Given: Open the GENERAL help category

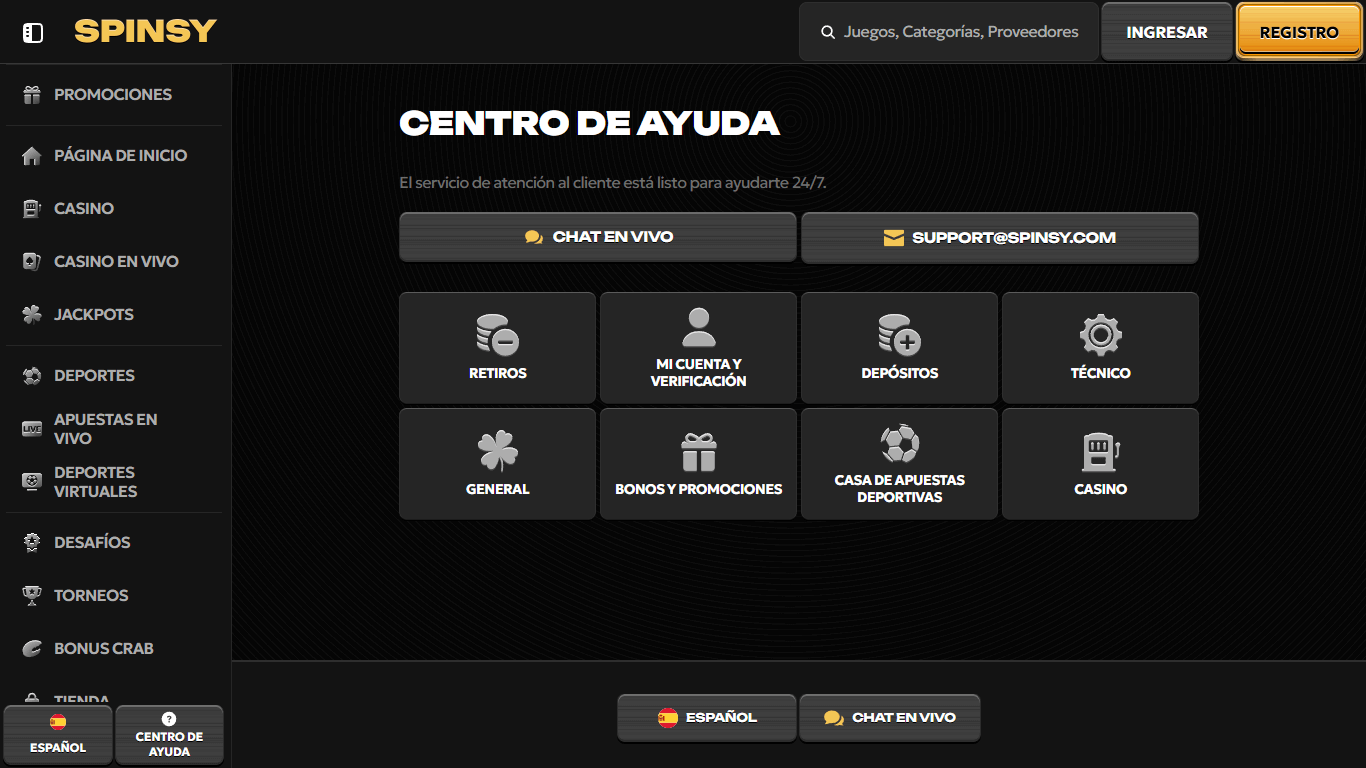Looking at the screenshot, I should tap(497, 464).
